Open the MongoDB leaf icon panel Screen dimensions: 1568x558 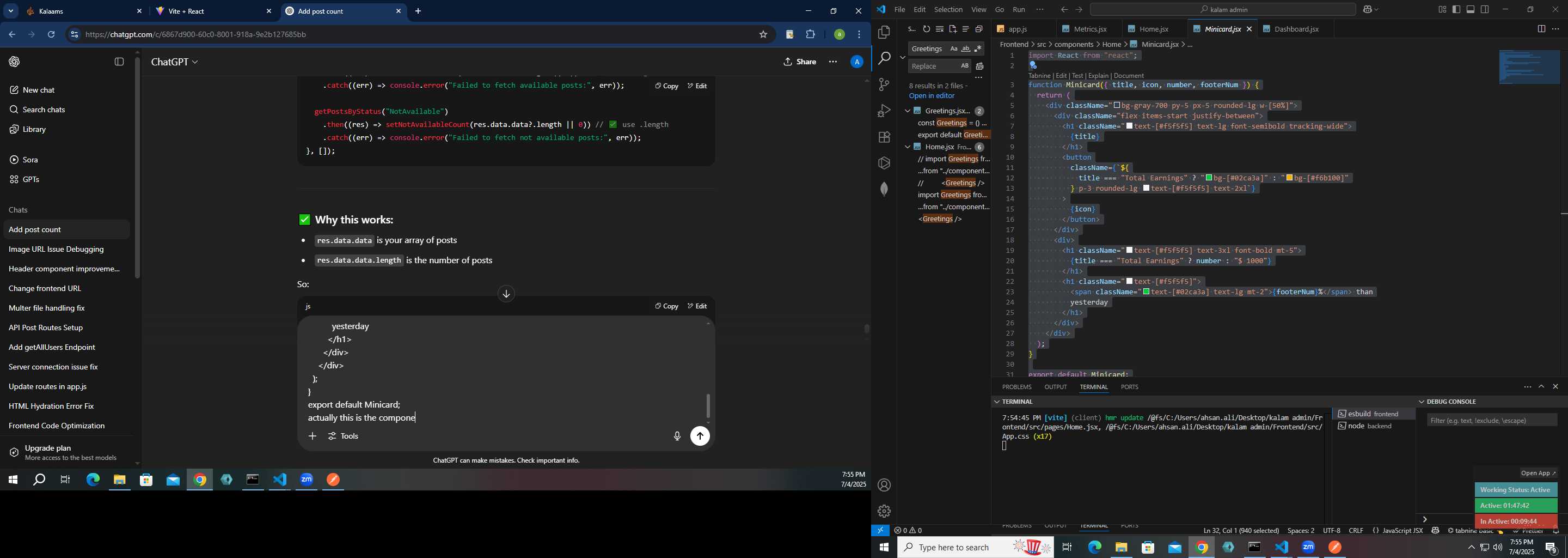[x=884, y=189]
